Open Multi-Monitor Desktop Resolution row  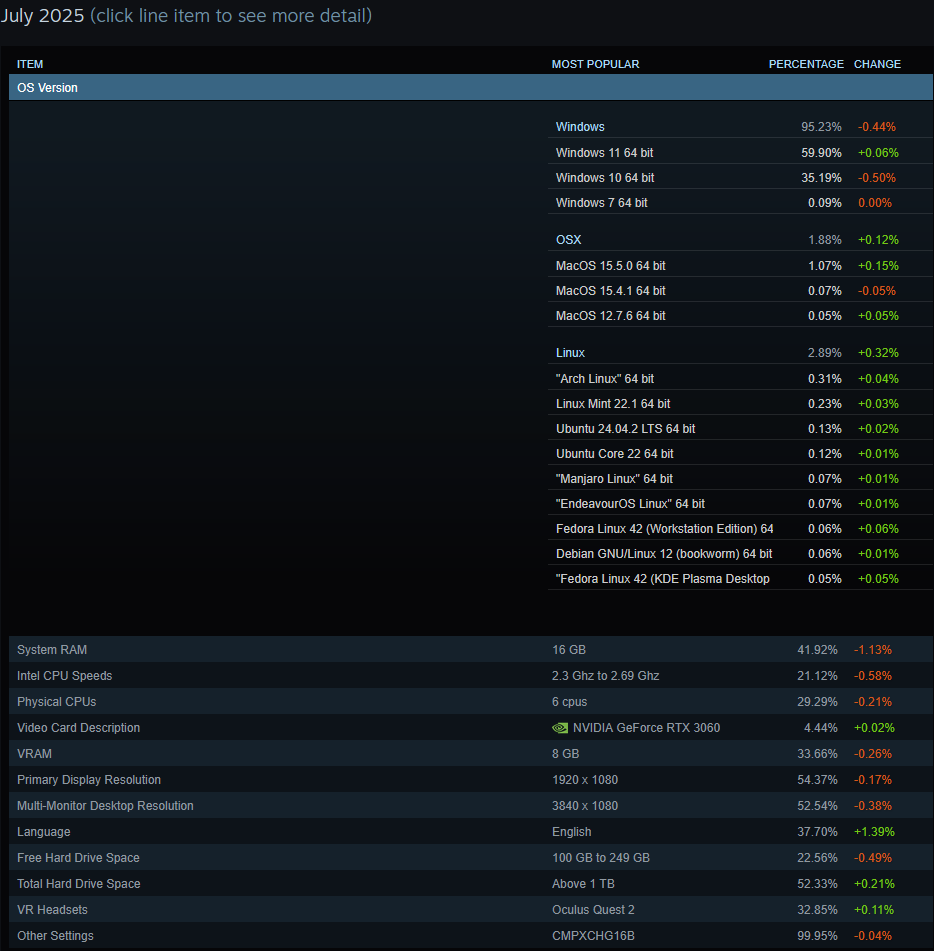tap(471, 806)
